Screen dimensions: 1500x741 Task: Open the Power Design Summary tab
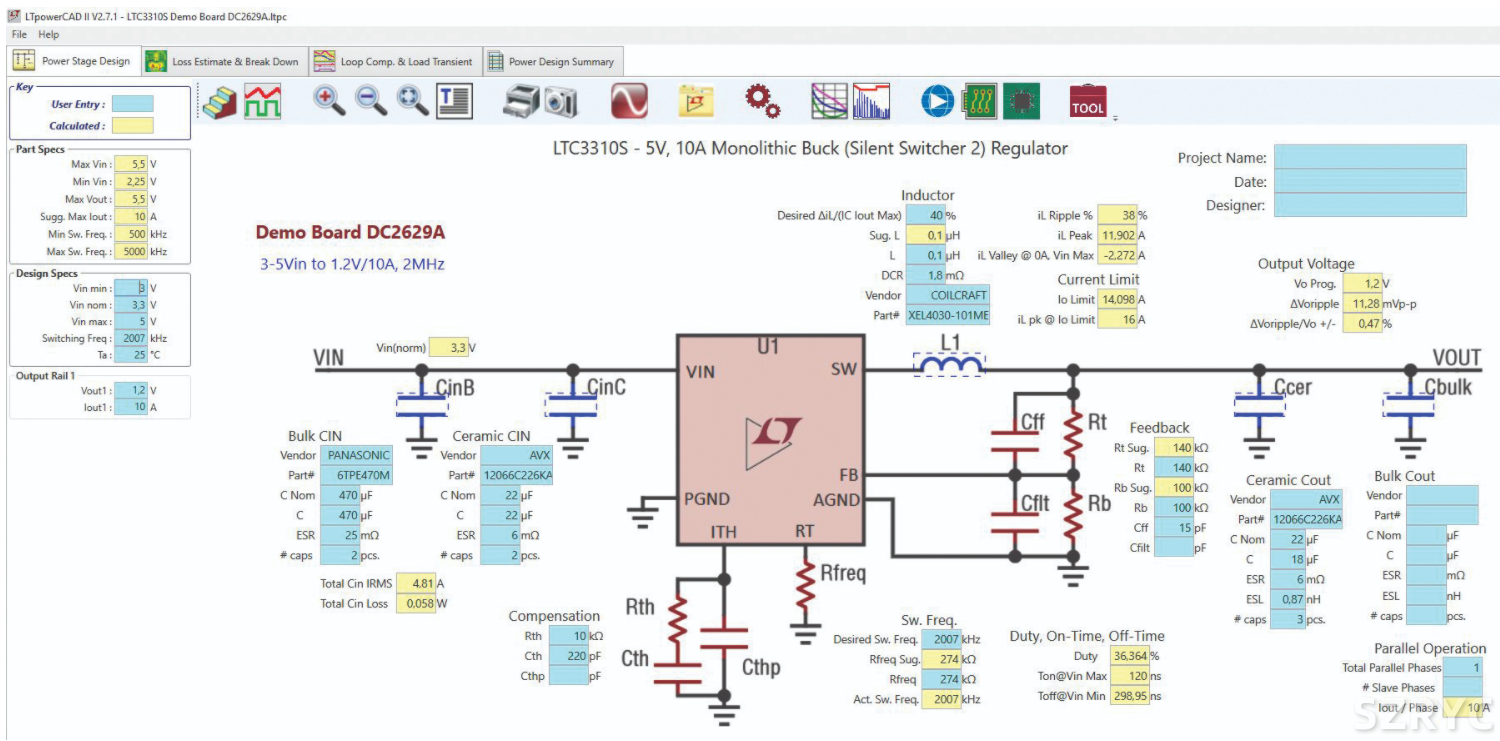click(x=551, y=61)
